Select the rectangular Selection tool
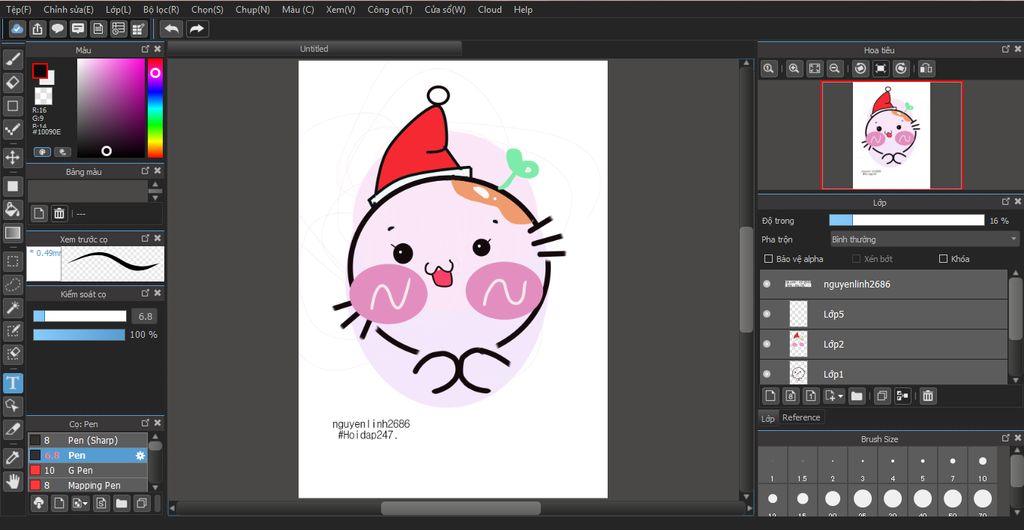 click(x=12, y=262)
